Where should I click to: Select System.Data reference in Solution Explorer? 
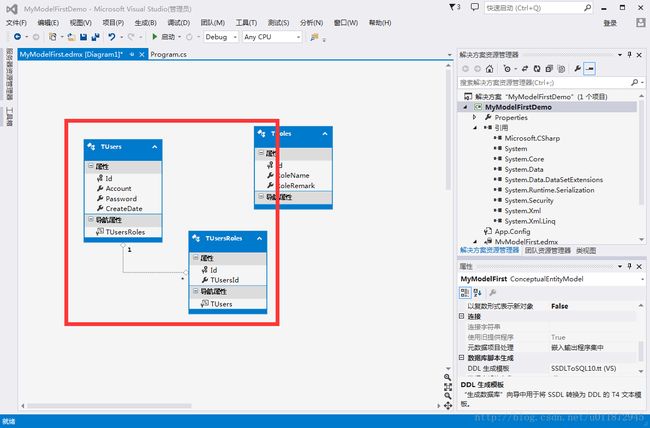[524, 169]
